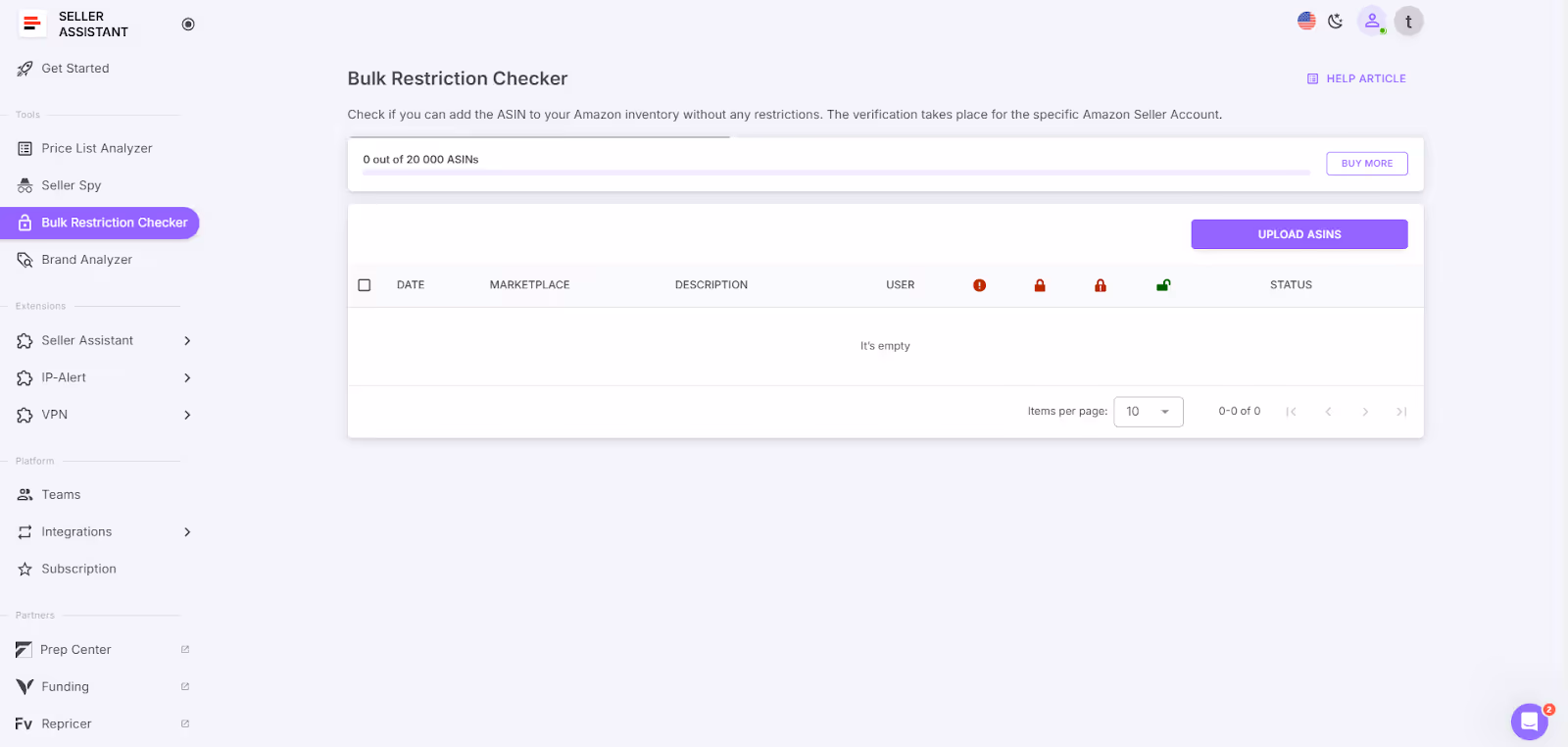Click the Prep Center logo icon
Screen dimensions: 1568x747
24,650
